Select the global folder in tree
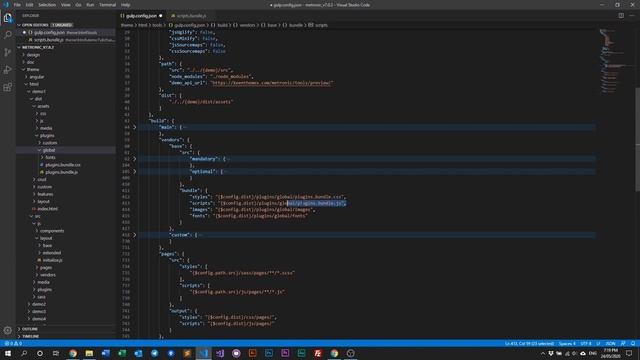640x360 pixels. [x=49, y=150]
